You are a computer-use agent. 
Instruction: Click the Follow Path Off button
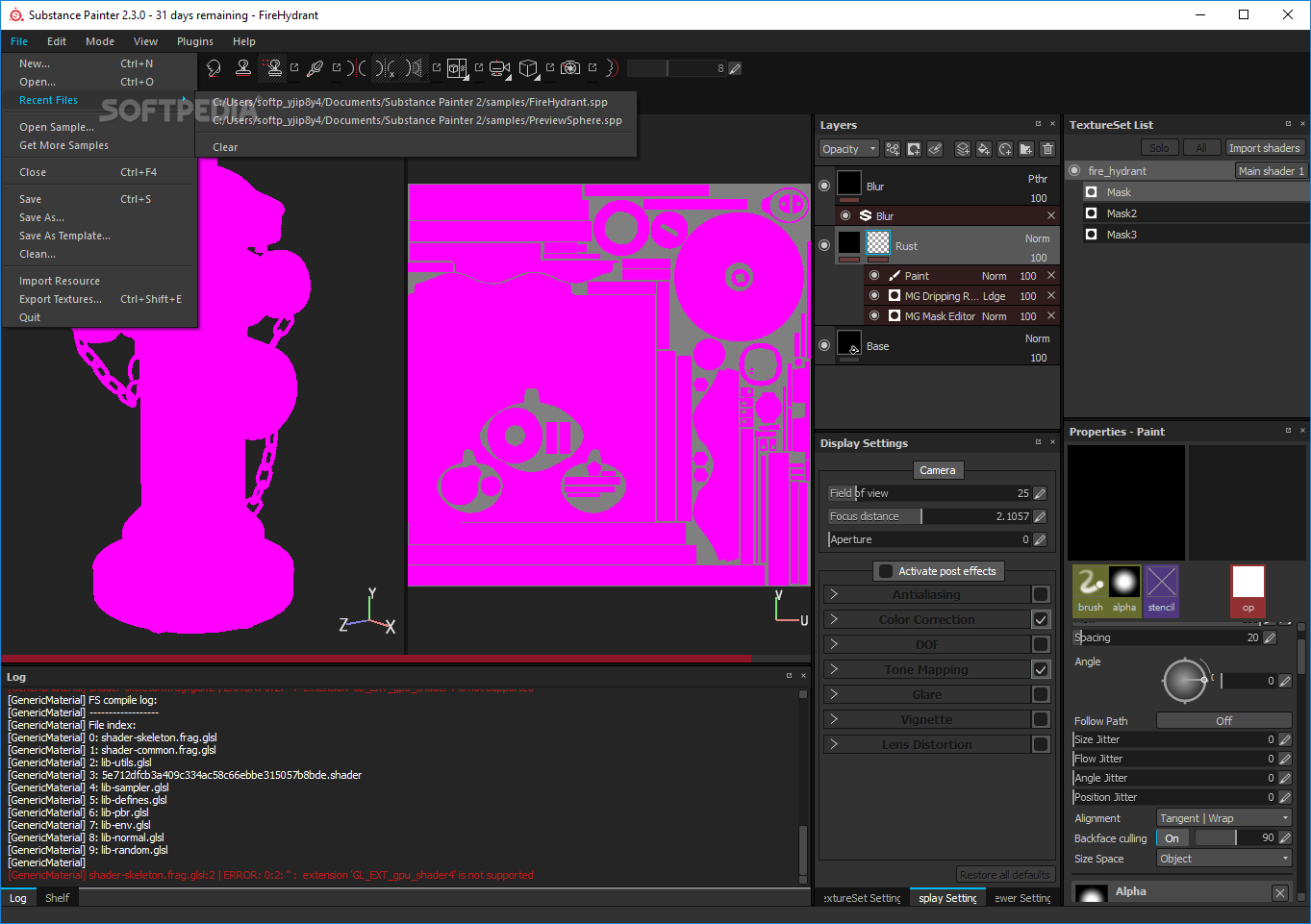coord(1223,720)
